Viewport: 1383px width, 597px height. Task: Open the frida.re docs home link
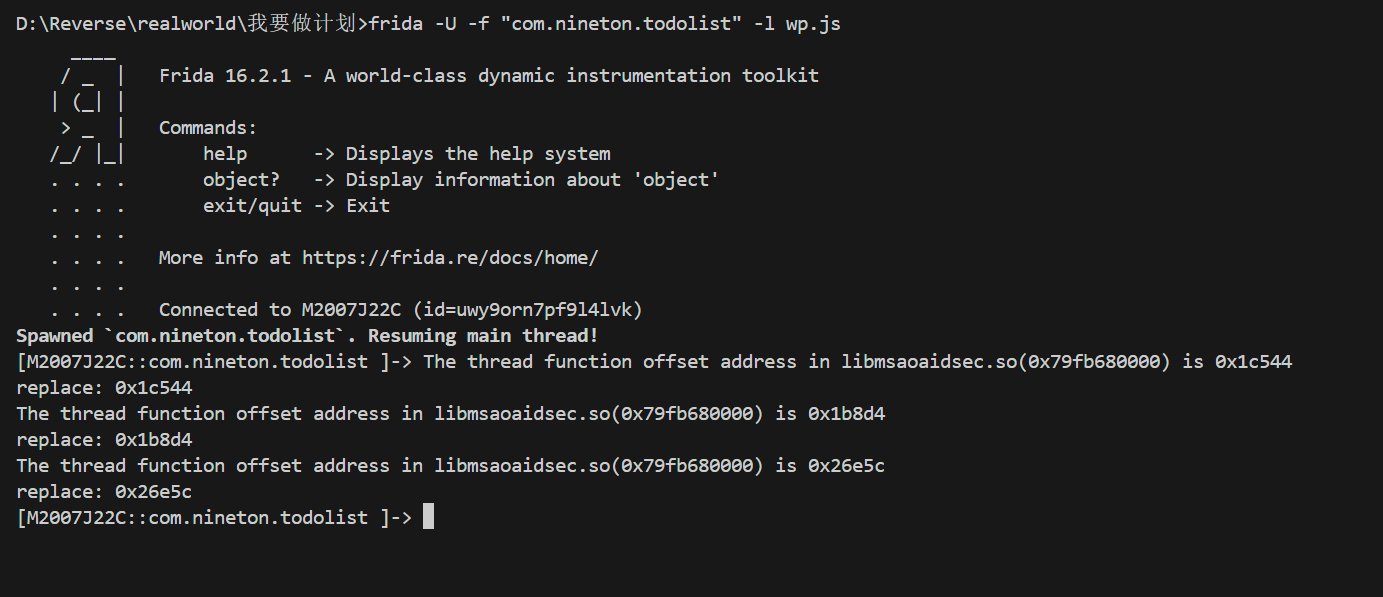[450, 258]
